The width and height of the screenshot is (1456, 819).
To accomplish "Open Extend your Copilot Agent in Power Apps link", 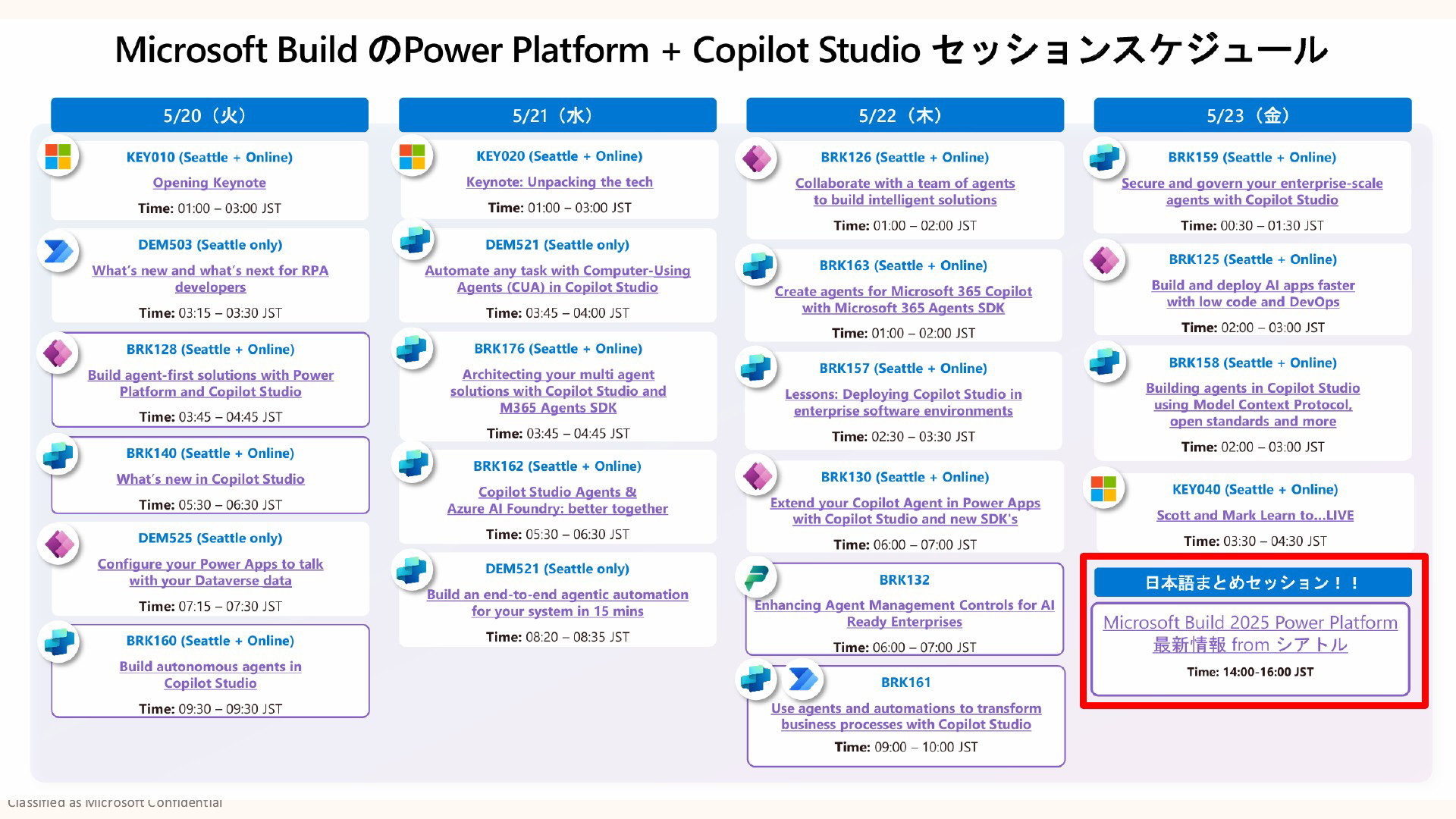I will [x=905, y=511].
